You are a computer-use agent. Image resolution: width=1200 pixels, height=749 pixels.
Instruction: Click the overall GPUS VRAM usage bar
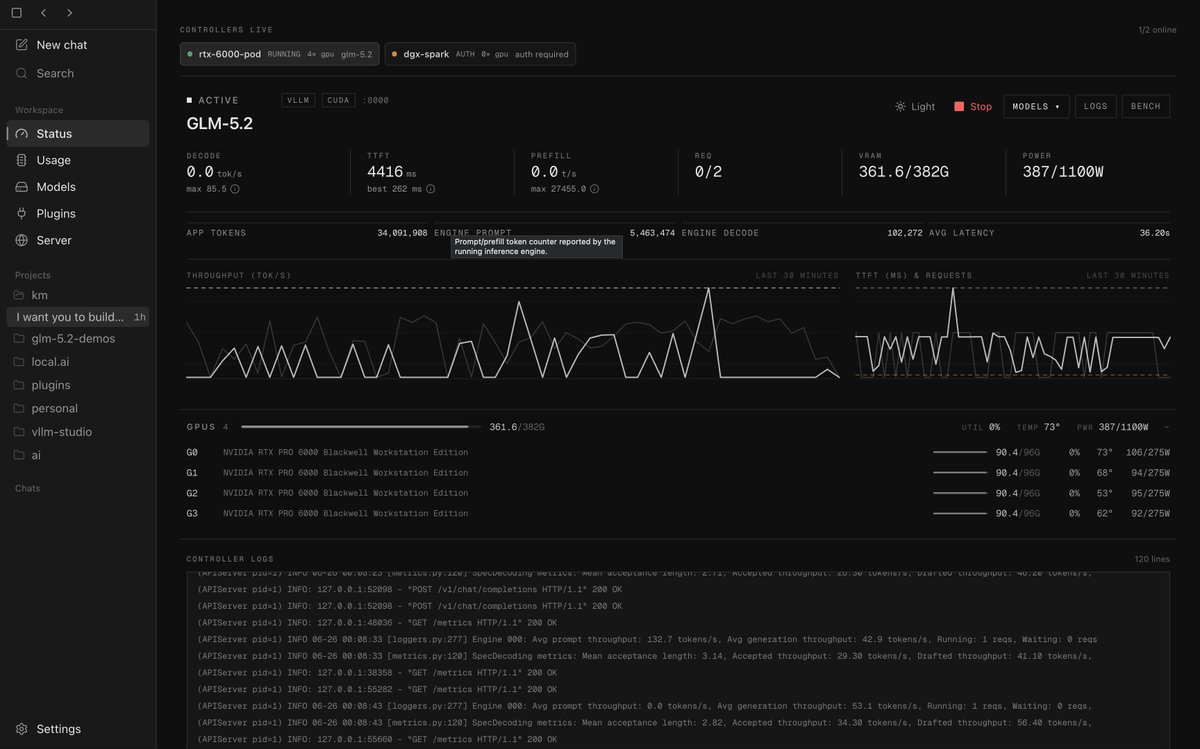tap(361, 427)
